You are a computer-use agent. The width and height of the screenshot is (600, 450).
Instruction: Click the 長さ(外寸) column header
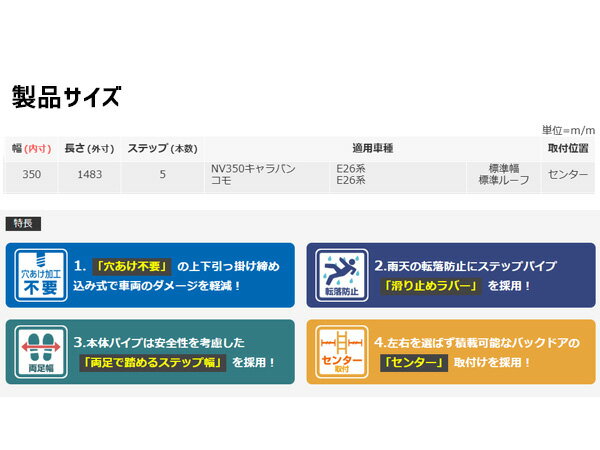89,148
